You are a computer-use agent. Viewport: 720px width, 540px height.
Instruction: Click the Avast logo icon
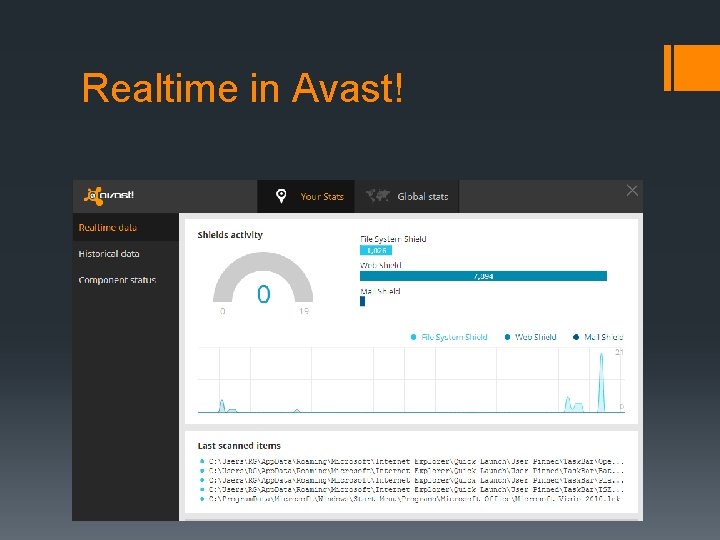click(x=109, y=196)
